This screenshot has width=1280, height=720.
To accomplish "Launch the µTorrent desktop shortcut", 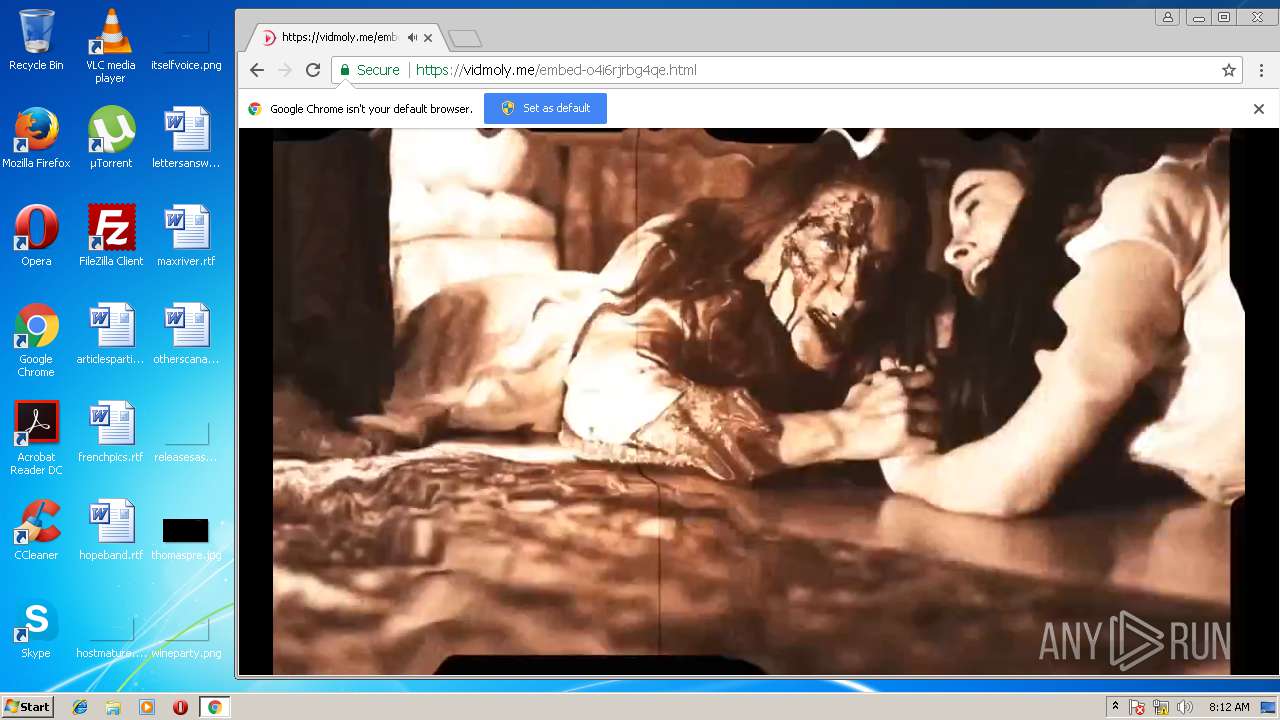I will pos(110,138).
